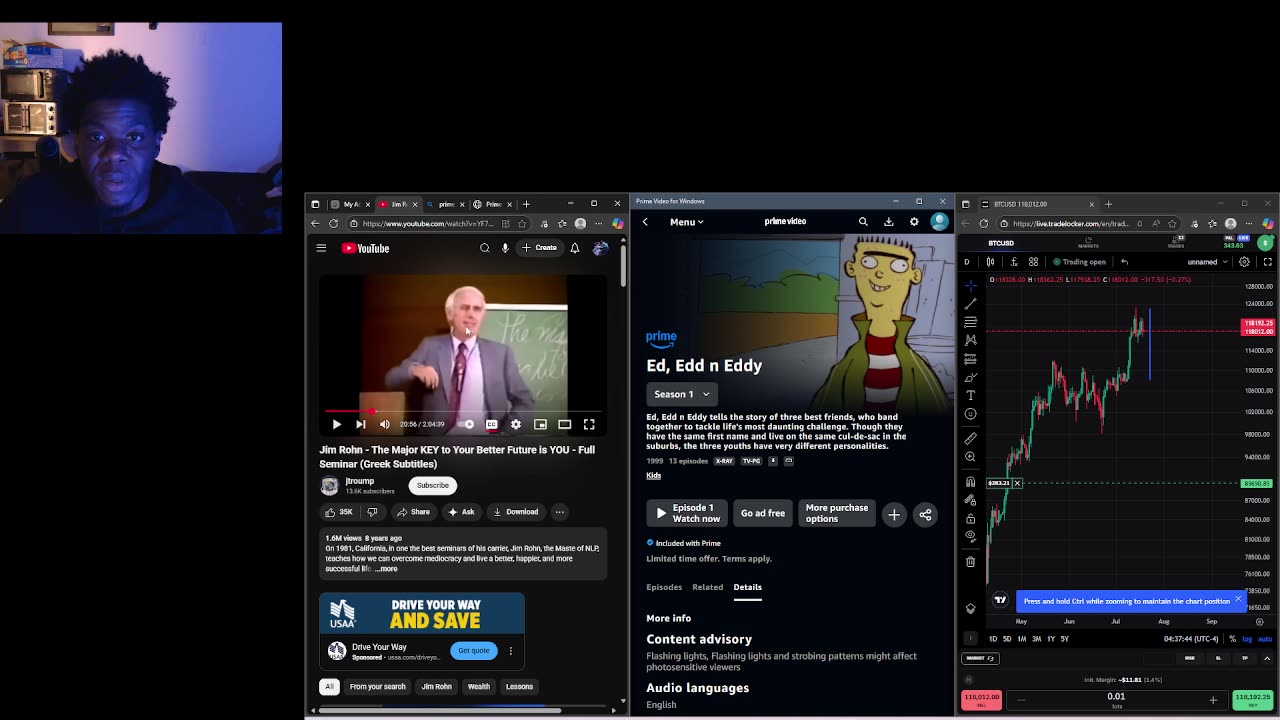Toggle YouTube autoplay switch

pos(466,424)
